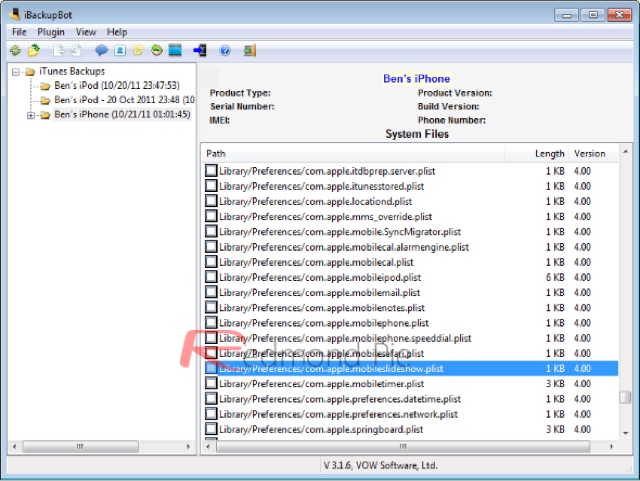Click the 6 KB length value
The height and width of the screenshot is (481, 640).
[555, 277]
